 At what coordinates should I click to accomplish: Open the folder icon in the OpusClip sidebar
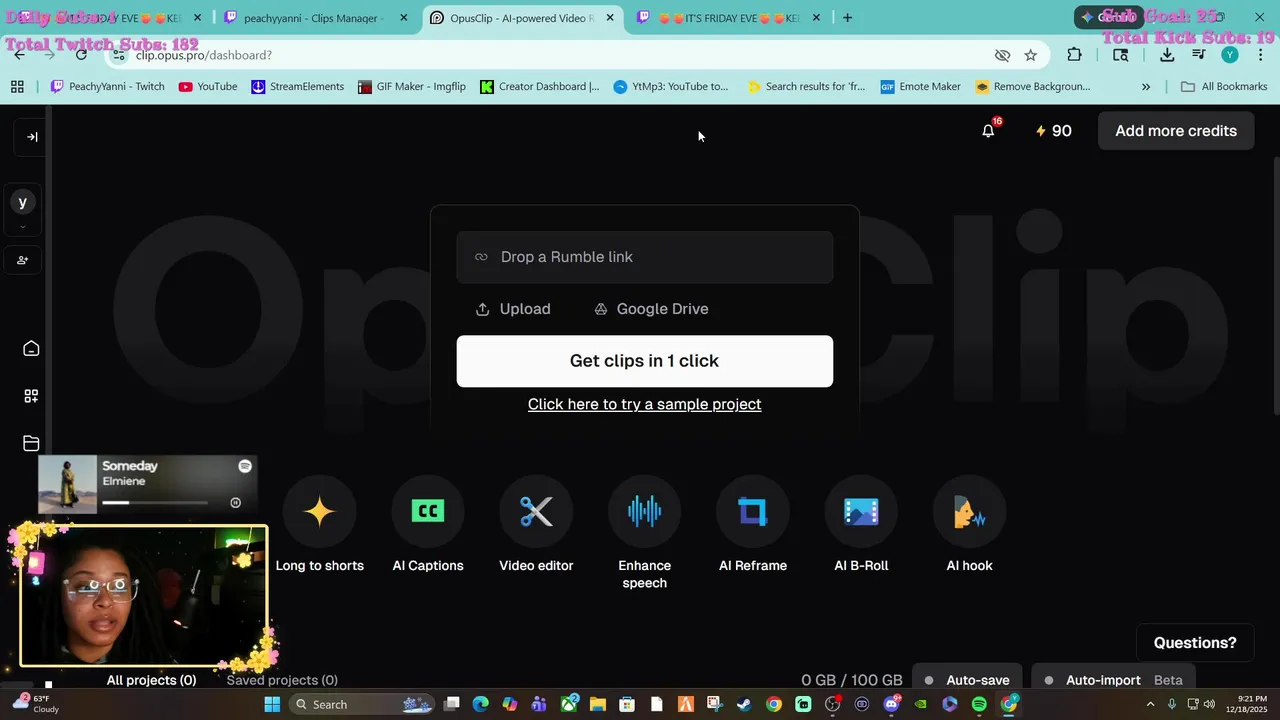coord(31,444)
